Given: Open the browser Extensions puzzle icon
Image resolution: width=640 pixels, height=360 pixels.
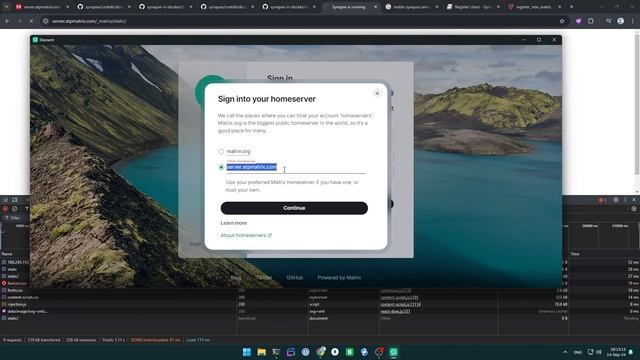Looking at the screenshot, I should pyautogui.click(x=591, y=21).
